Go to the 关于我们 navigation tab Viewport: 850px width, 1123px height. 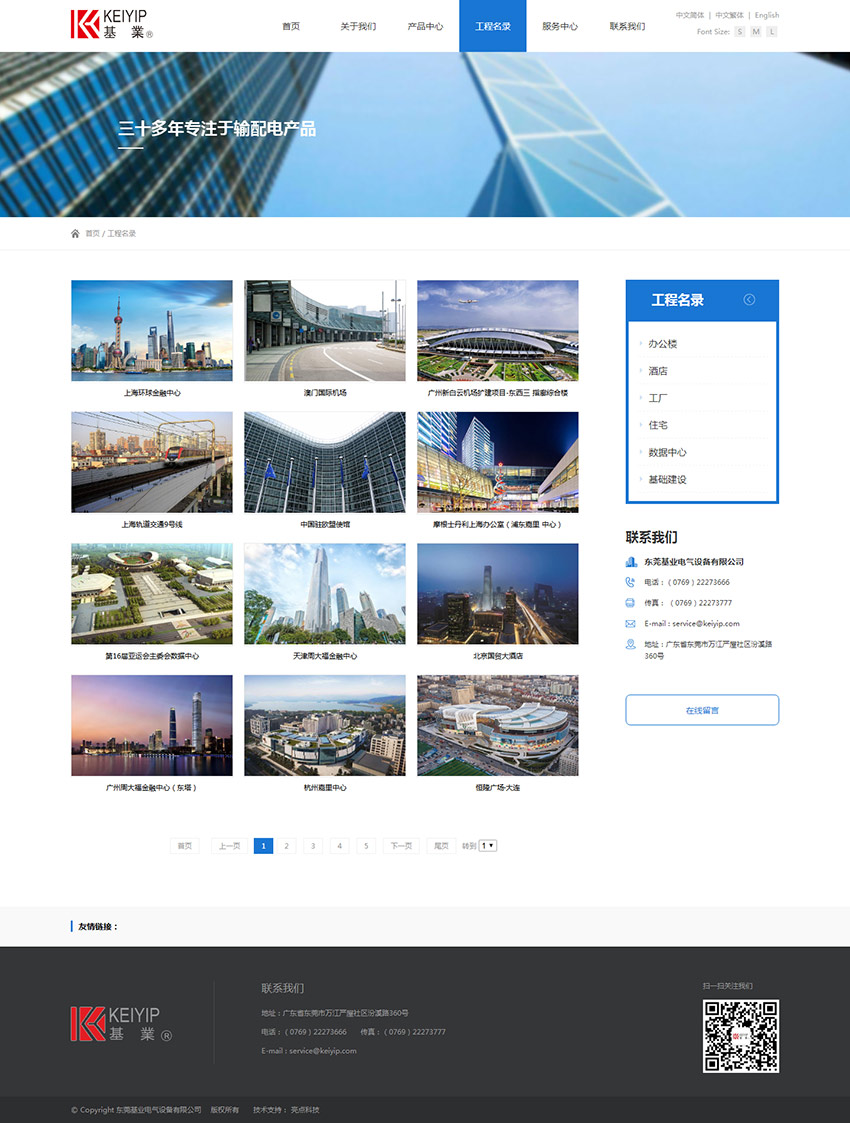coord(358,26)
